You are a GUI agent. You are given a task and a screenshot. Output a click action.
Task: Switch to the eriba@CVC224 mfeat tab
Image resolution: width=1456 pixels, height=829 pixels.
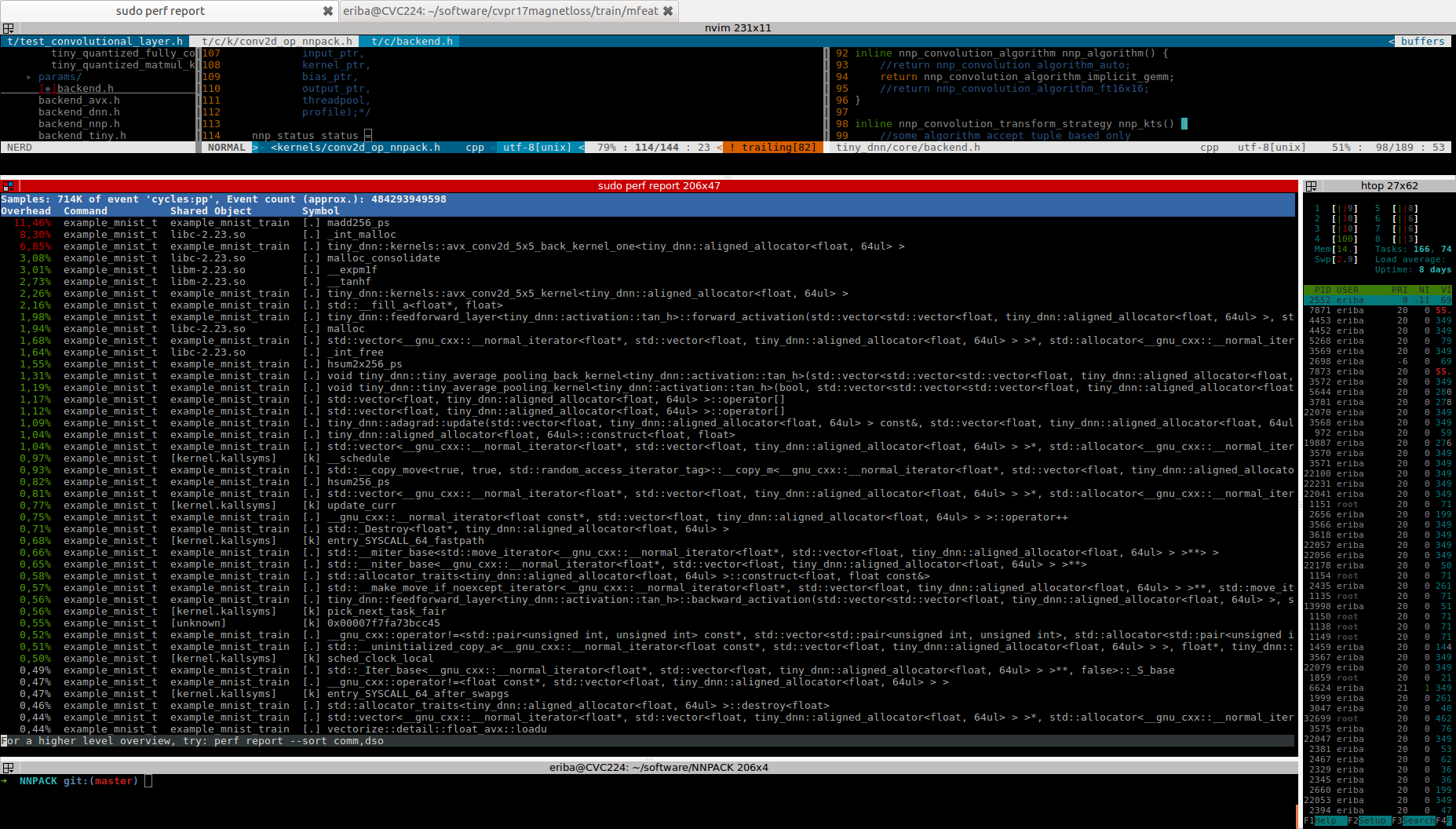[x=500, y=11]
